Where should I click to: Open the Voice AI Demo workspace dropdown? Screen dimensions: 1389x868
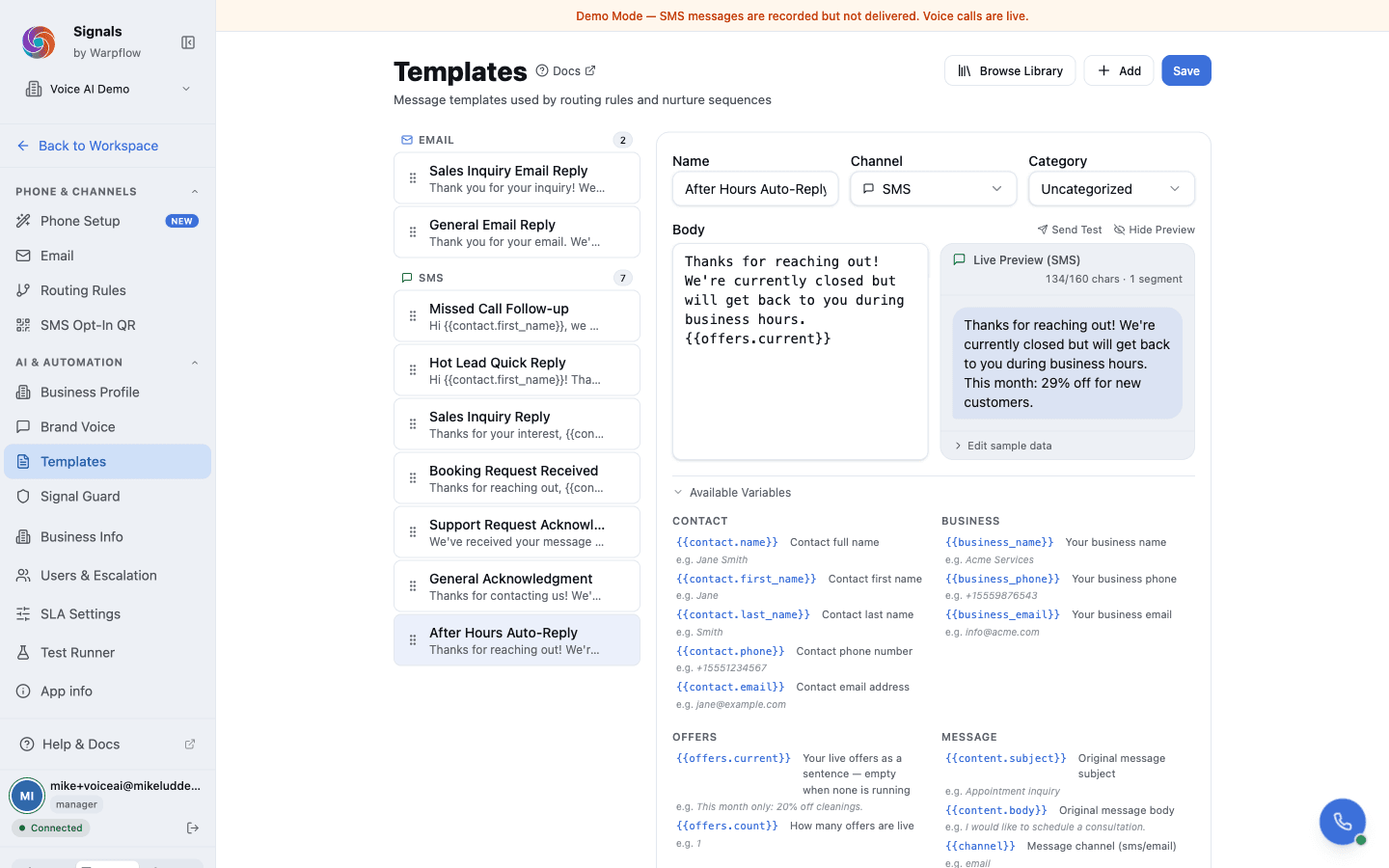pyautogui.click(x=107, y=89)
